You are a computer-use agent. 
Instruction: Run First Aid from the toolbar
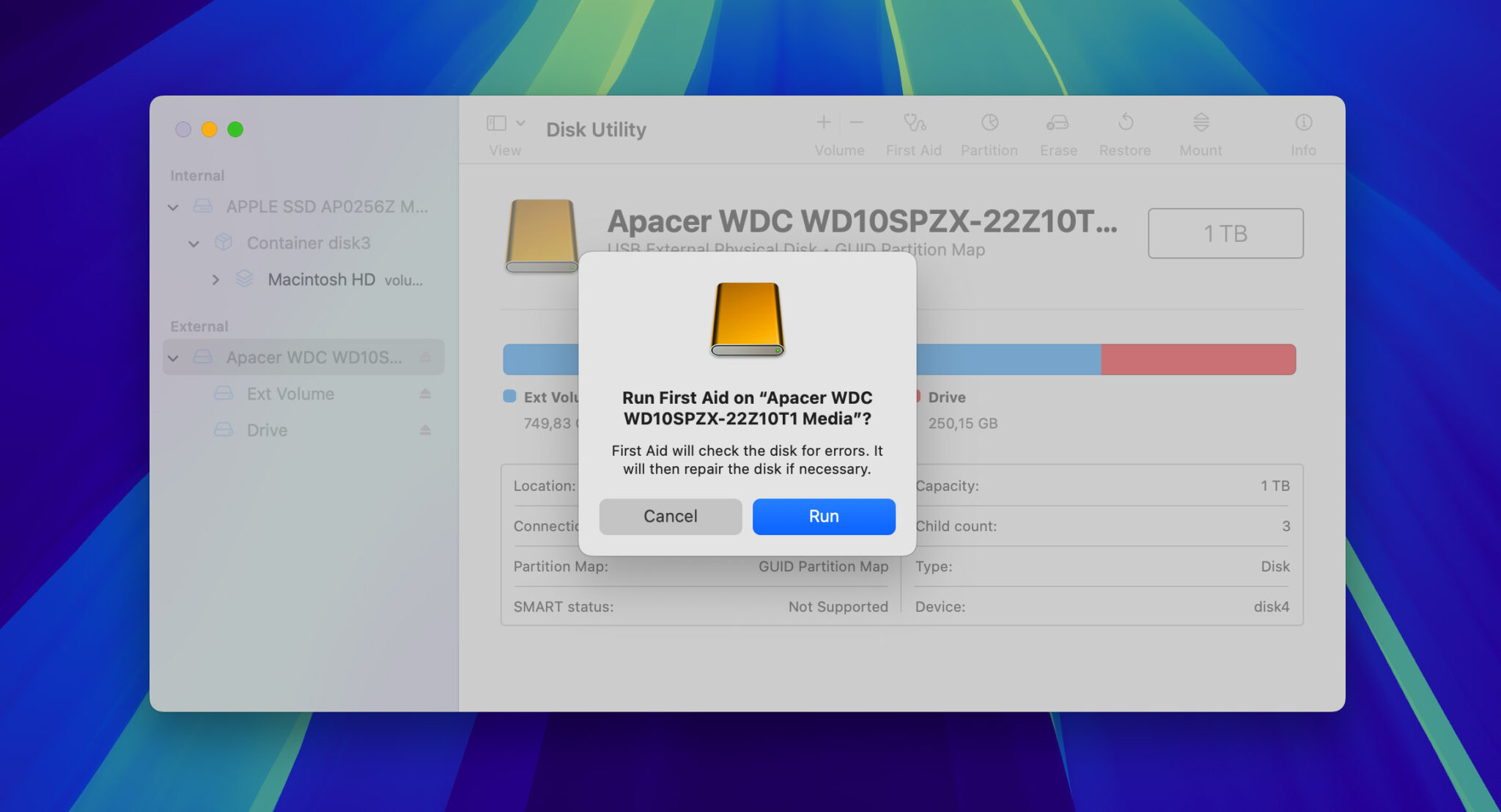[x=913, y=132]
